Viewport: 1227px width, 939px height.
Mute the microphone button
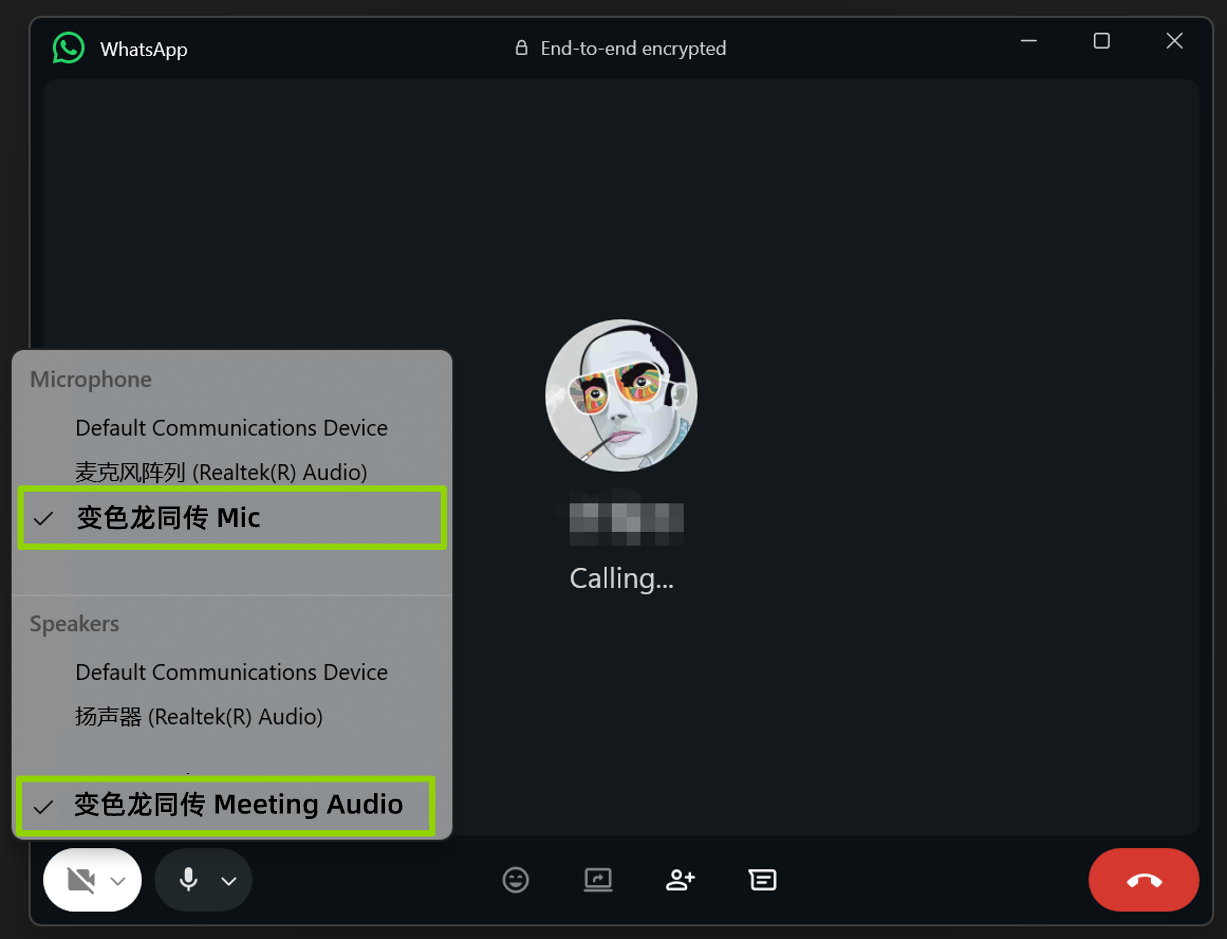(x=188, y=880)
